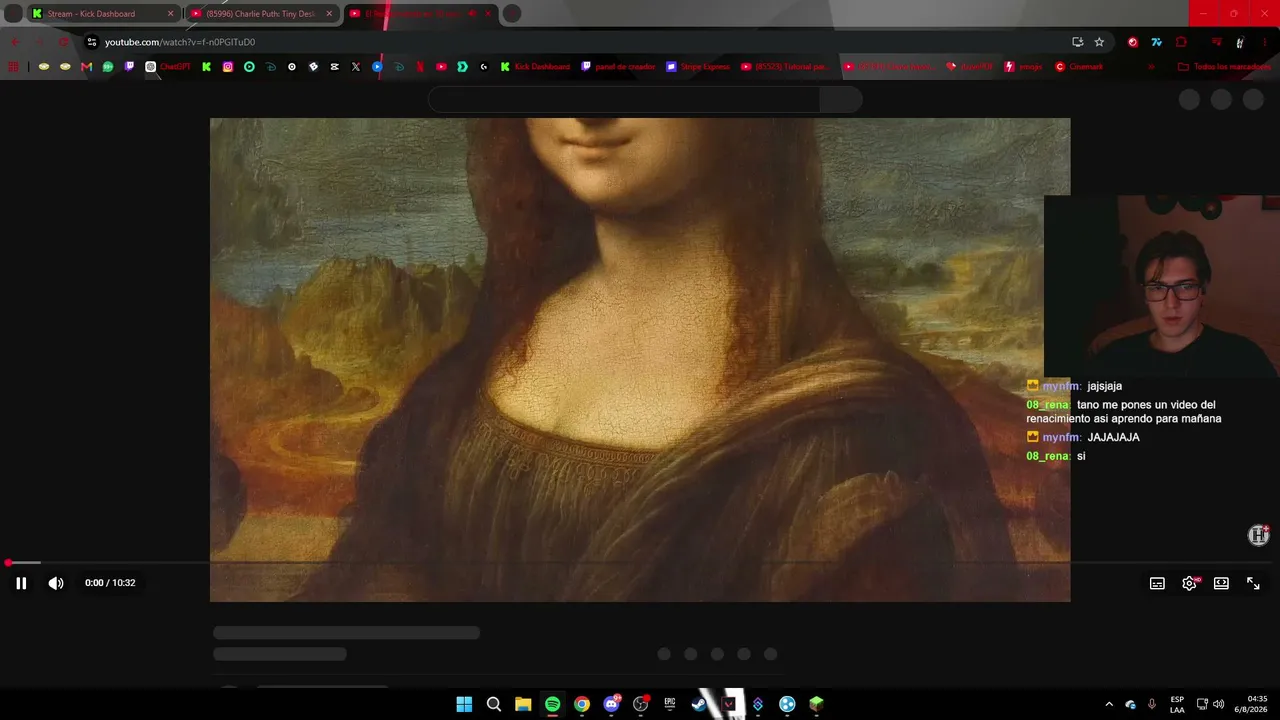Open the Twitch bookmark icon beside Gmail
The width and height of the screenshot is (1280, 720).
tap(129, 67)
